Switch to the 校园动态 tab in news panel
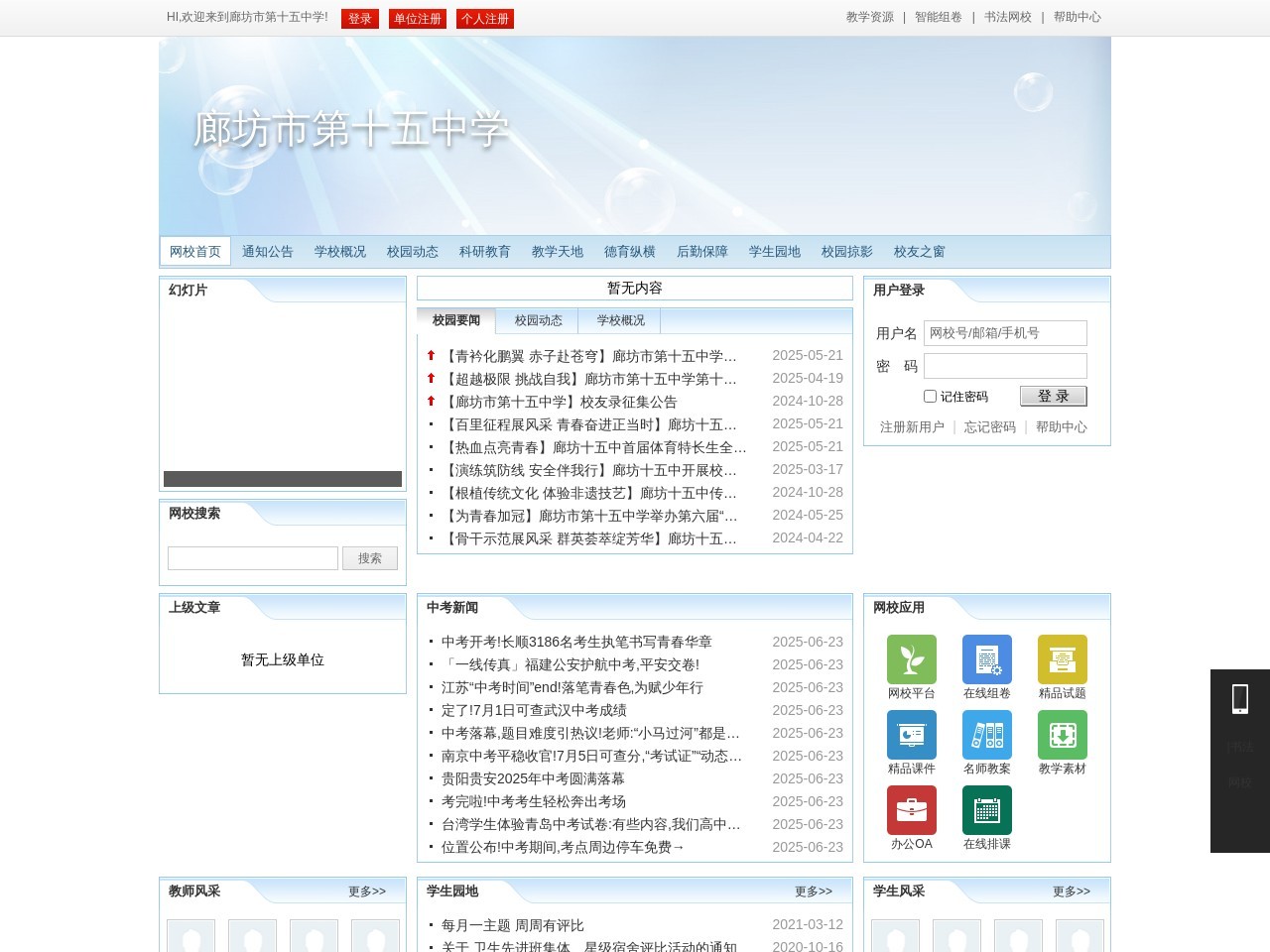Image resolution: width=1270 pixels, height=952 pixels. tap(539, 320)
